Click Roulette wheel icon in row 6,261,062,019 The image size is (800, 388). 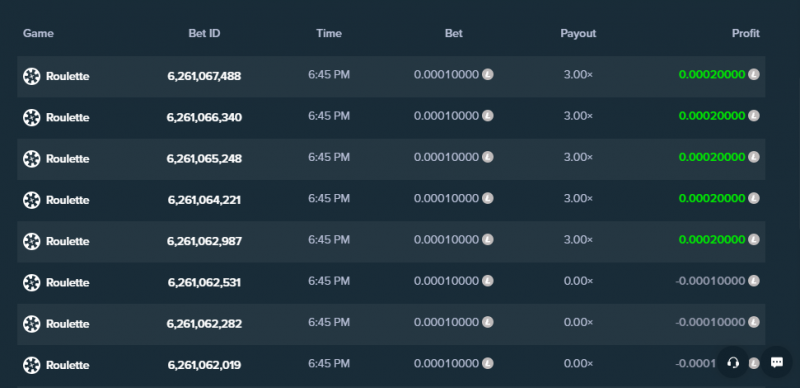pyautogui.click(x=32, y=365)
